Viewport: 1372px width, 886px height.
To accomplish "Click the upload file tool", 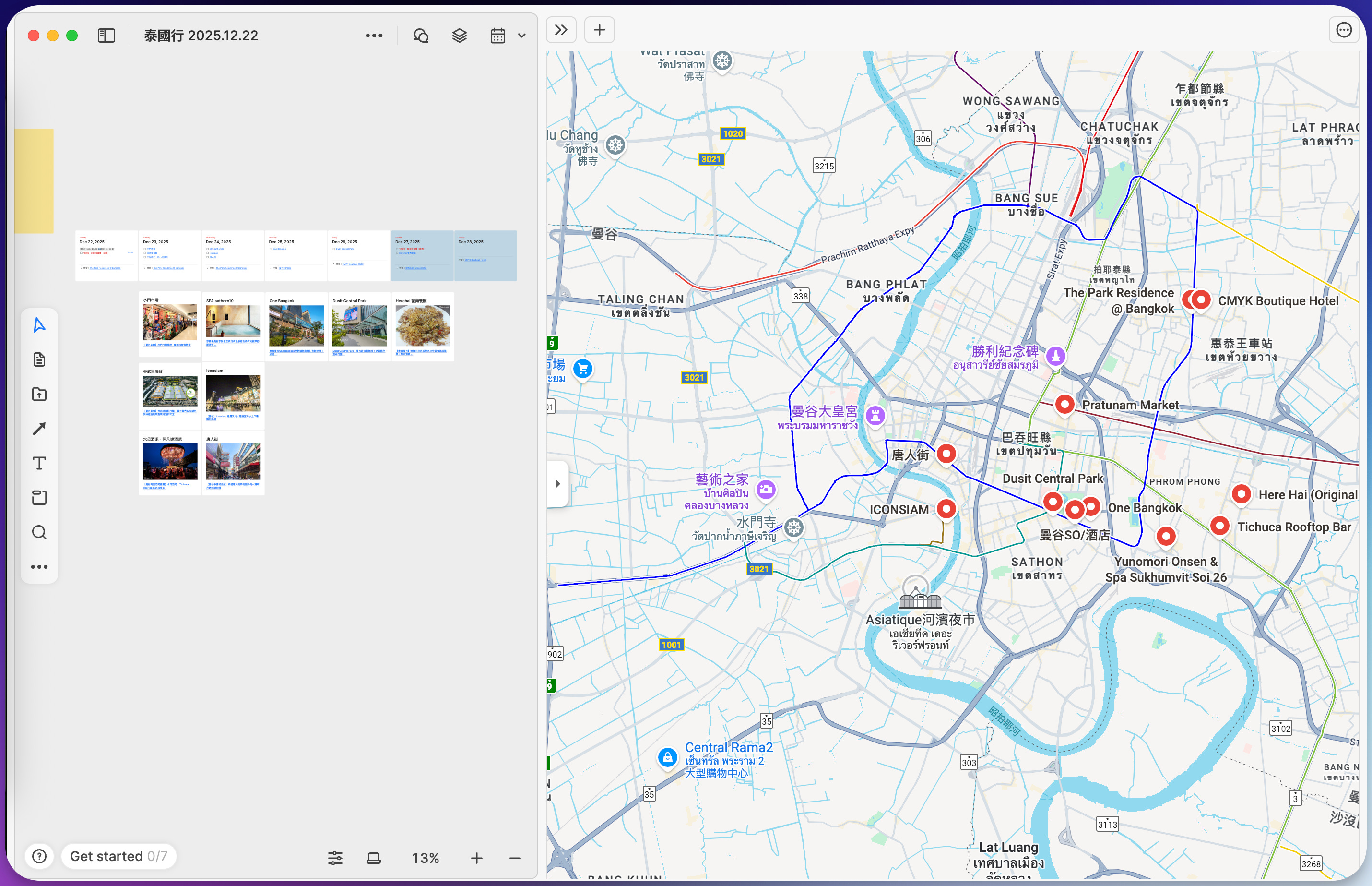I will click(x=39, y=394).
